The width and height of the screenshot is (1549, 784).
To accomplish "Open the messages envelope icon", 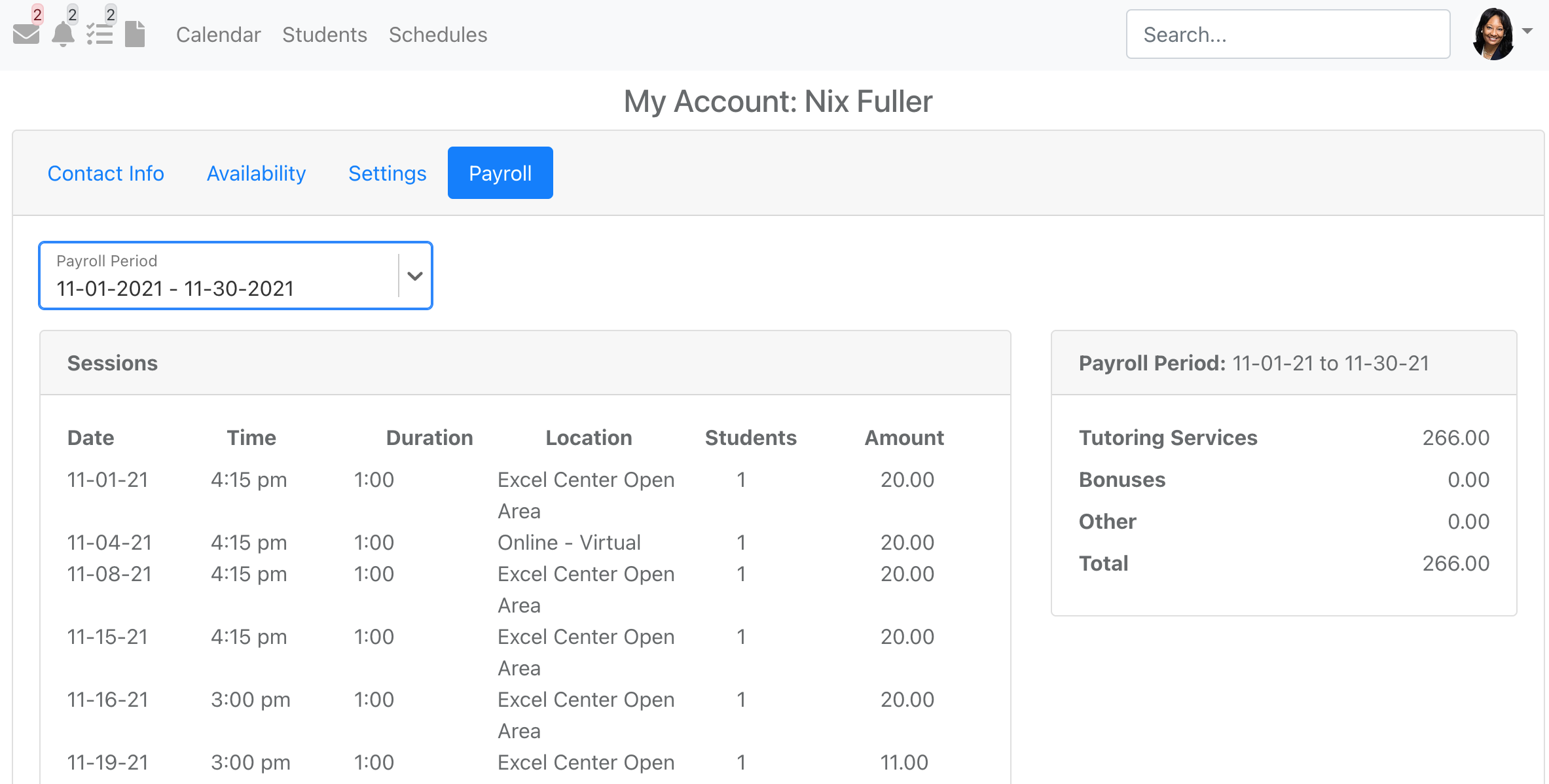I will click(x=26, y=34).
